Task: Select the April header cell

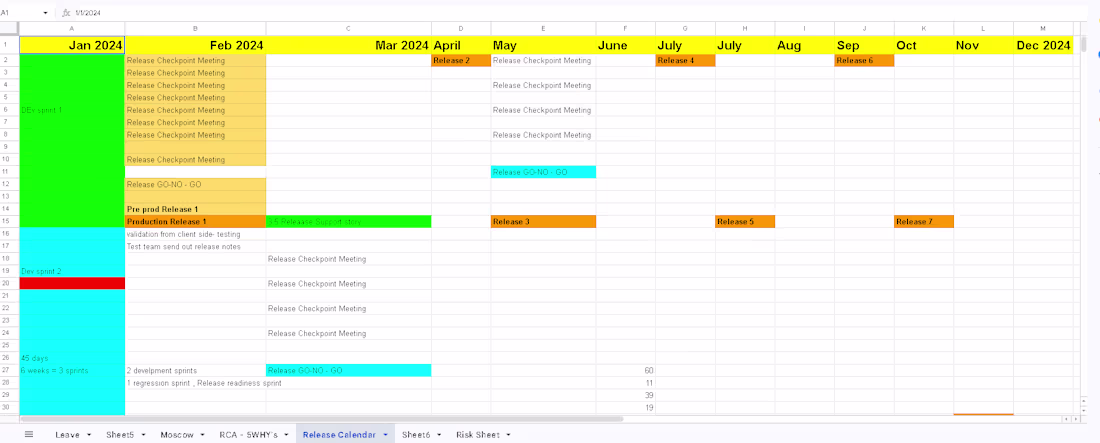Action: coord(461,45)
